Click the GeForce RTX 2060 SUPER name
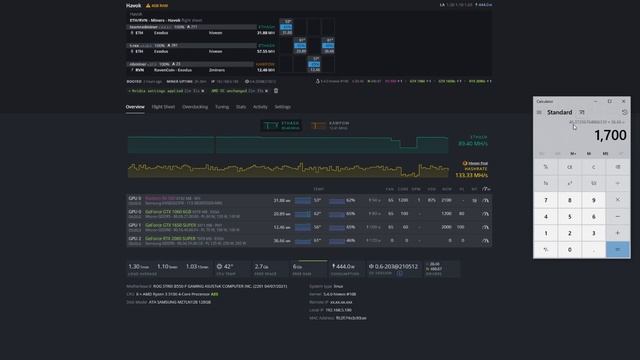This screenshot has width=640, height=360. click(x=170, y=239)
